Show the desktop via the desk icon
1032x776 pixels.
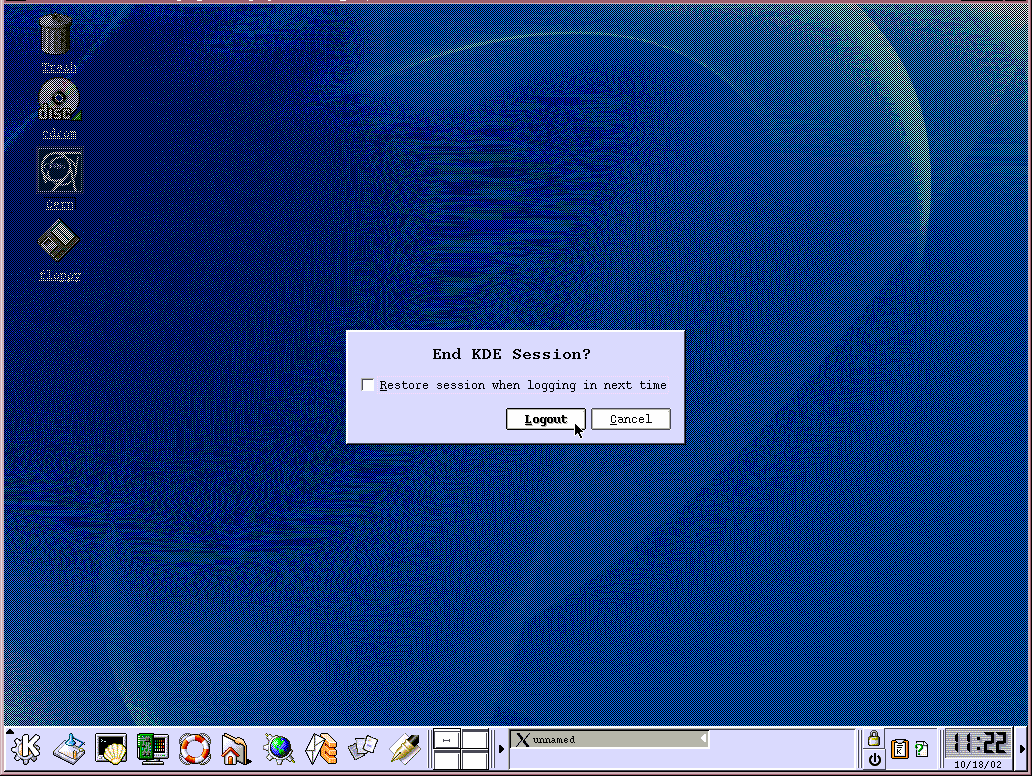point(69,748)
